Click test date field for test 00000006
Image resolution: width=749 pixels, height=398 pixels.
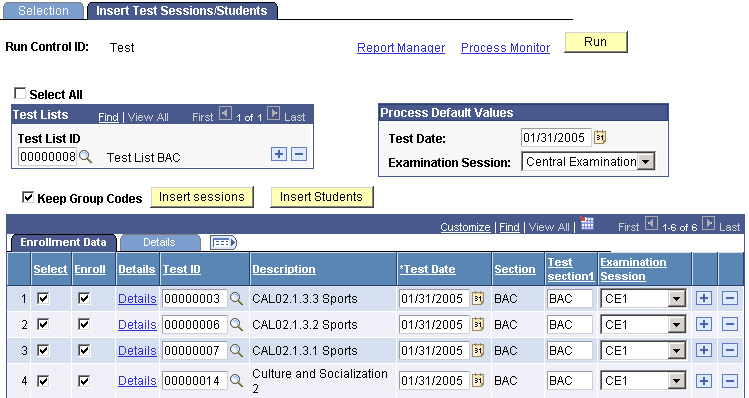[x=434, y=324]
